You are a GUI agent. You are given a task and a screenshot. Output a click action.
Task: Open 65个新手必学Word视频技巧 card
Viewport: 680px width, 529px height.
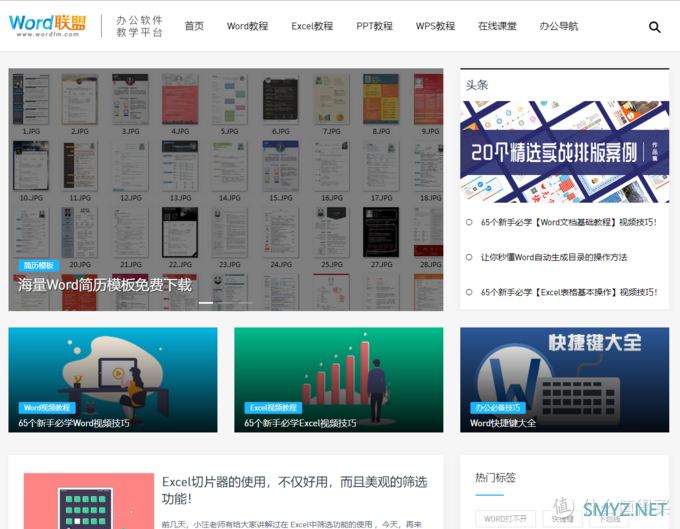coord(113,380)
